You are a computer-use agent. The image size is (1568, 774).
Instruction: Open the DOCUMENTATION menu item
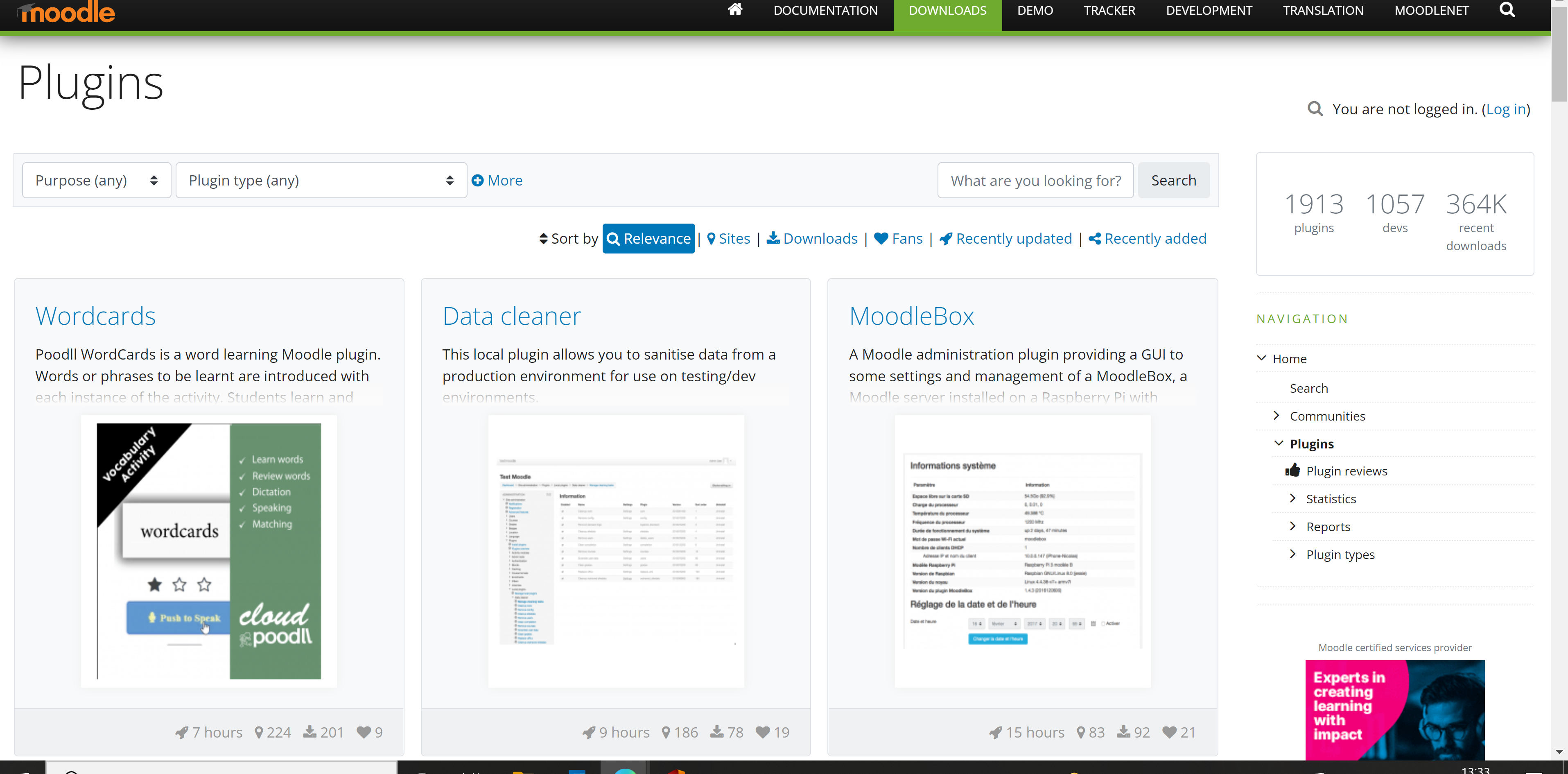click(825, 11)
